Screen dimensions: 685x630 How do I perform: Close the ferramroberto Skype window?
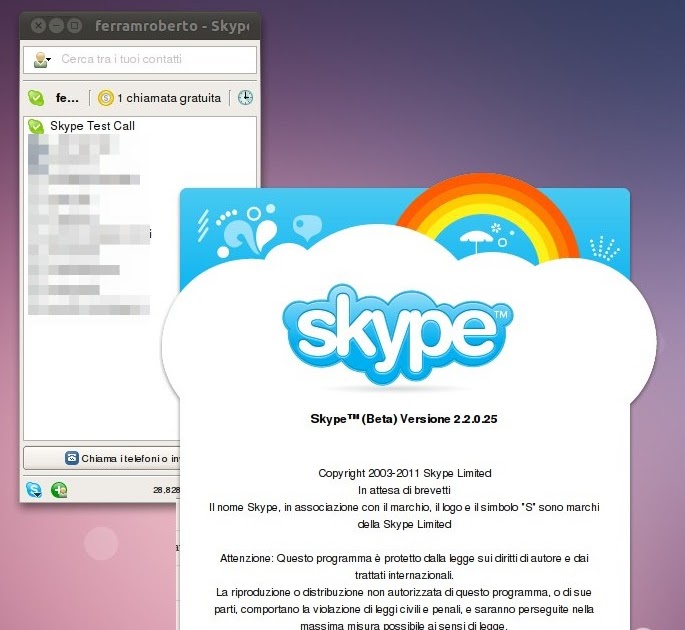click(x=38, y=26)
